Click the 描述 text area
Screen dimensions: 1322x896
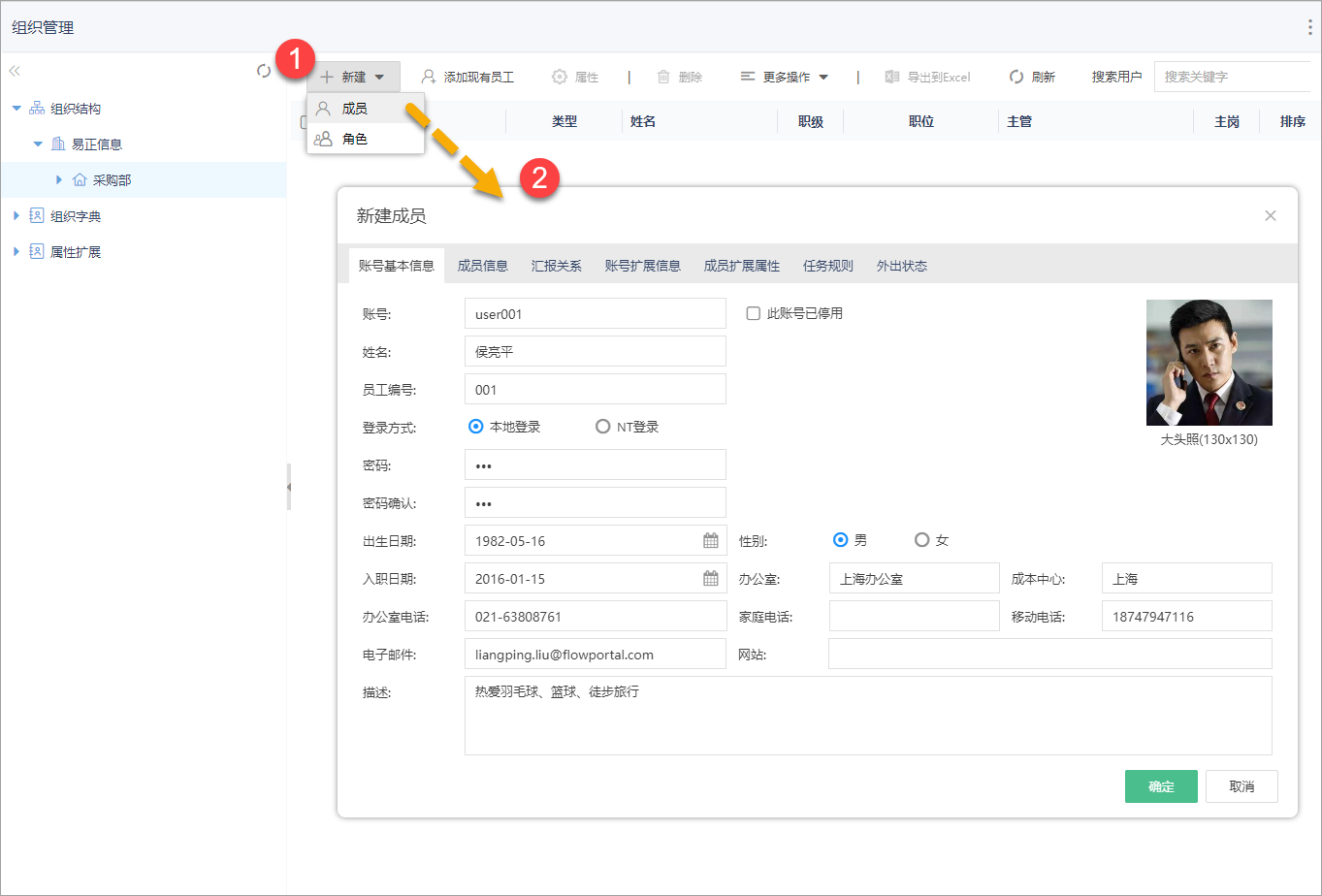point(868,716)
